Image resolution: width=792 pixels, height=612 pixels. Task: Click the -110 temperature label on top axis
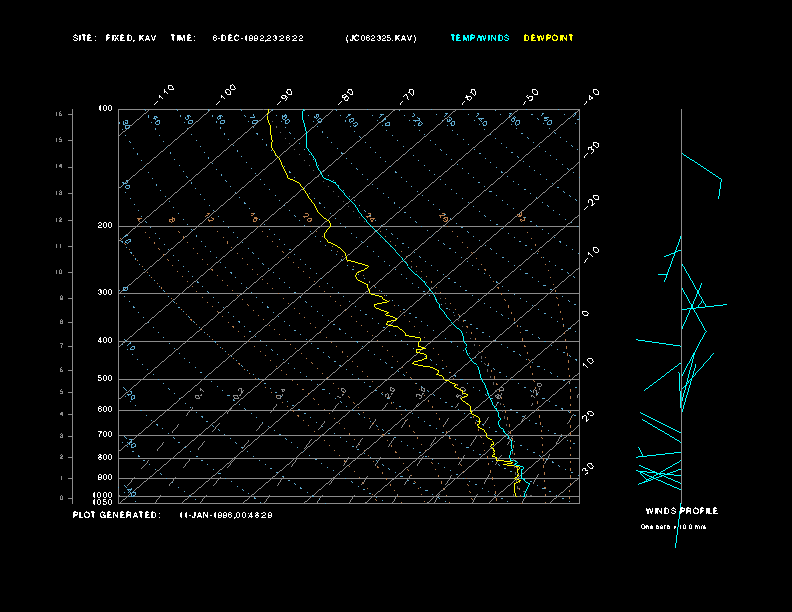[x=166, y=92]
